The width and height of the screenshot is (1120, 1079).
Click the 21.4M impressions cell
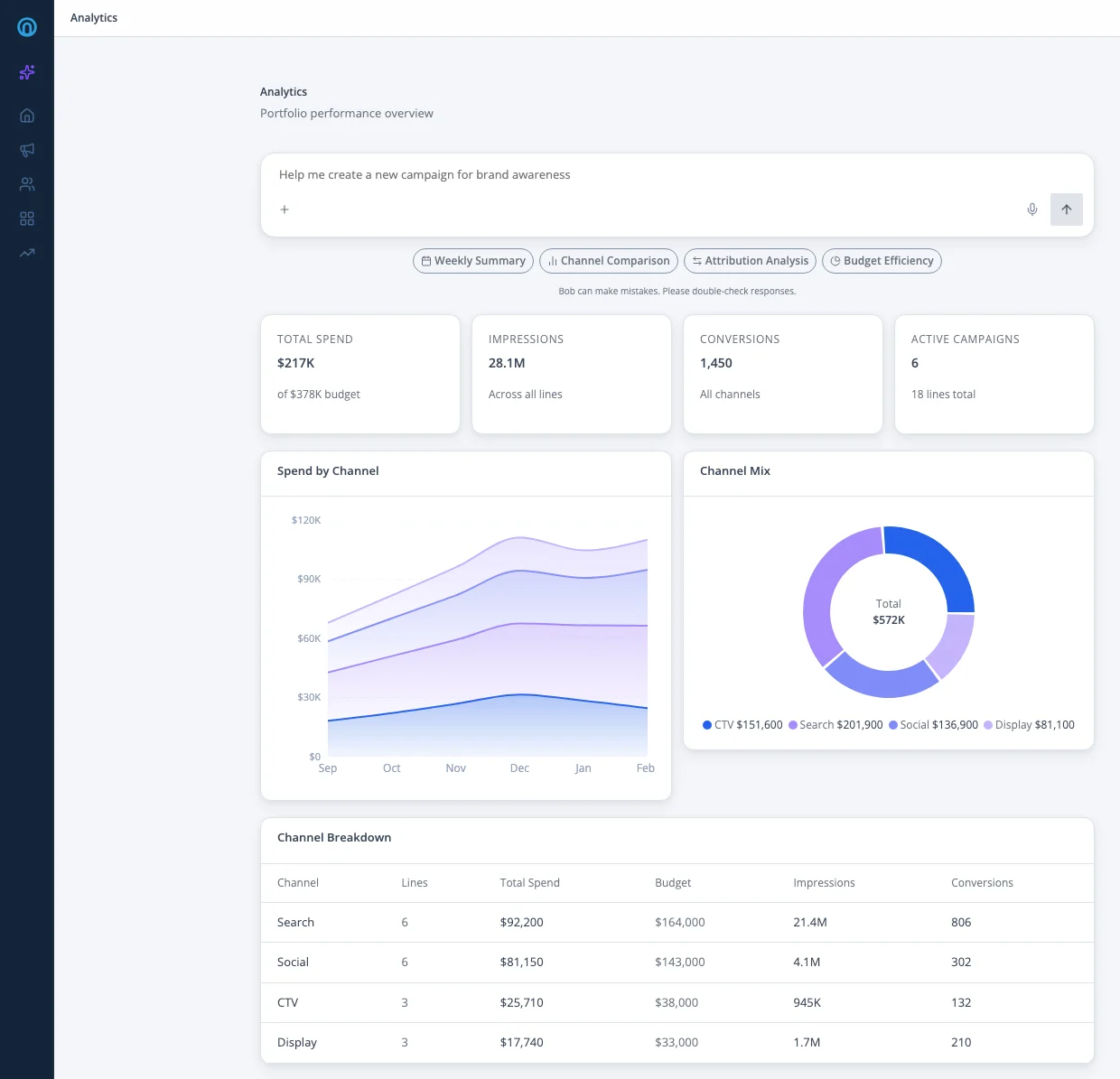coord(810,923)
